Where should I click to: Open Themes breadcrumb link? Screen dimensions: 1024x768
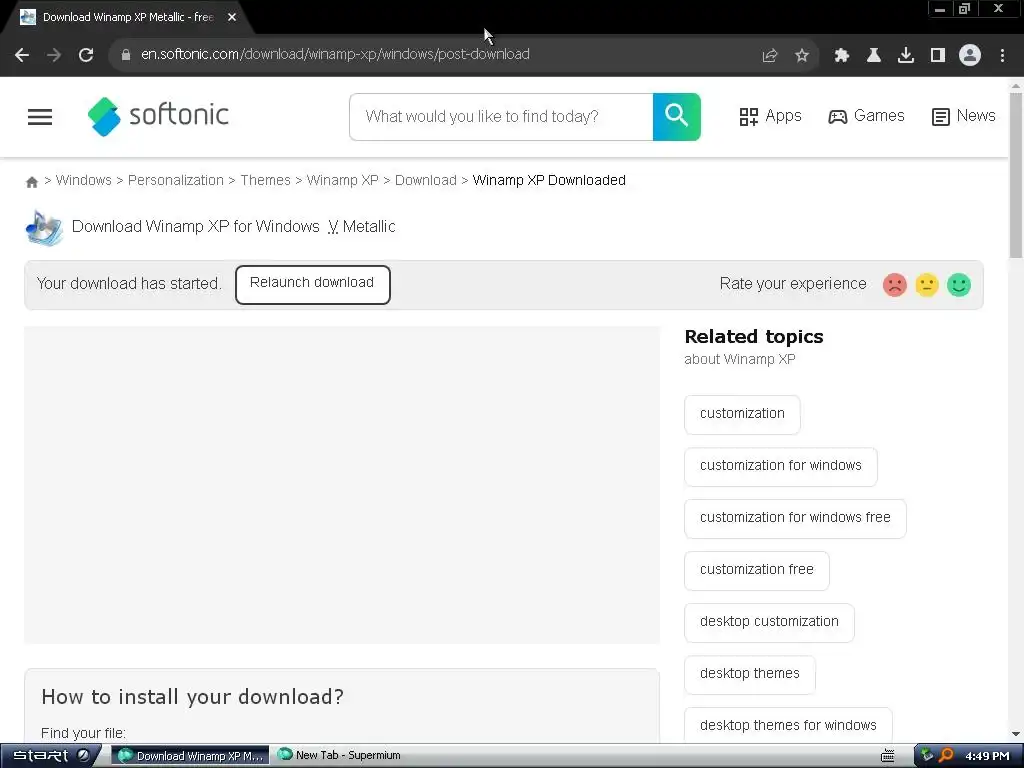click(265, 180)
